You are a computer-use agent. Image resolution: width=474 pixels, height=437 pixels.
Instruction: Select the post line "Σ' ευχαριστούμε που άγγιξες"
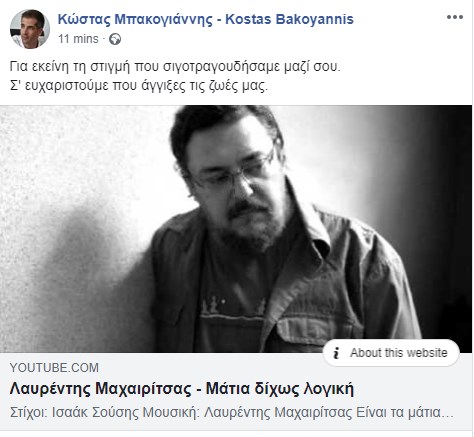coord(139,86)
